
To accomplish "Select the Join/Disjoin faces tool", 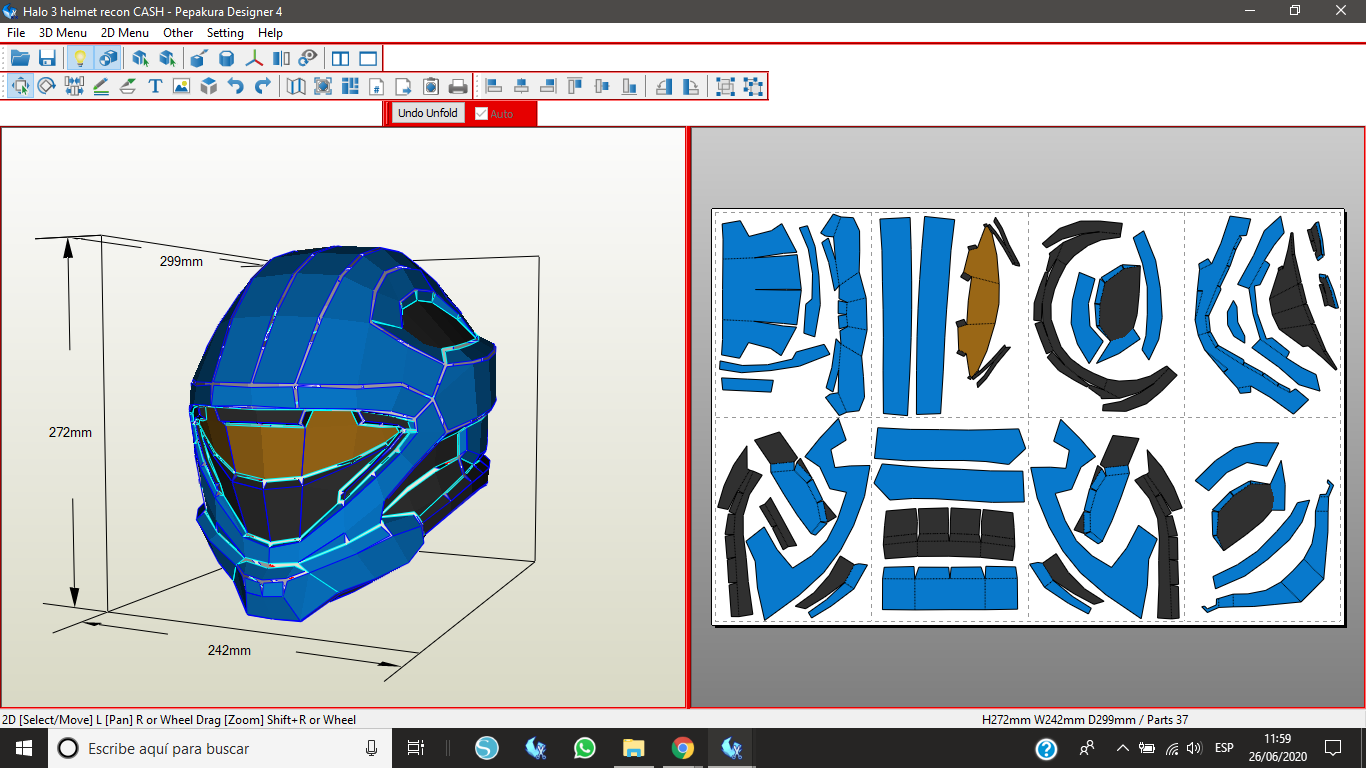I will [74, 86].
